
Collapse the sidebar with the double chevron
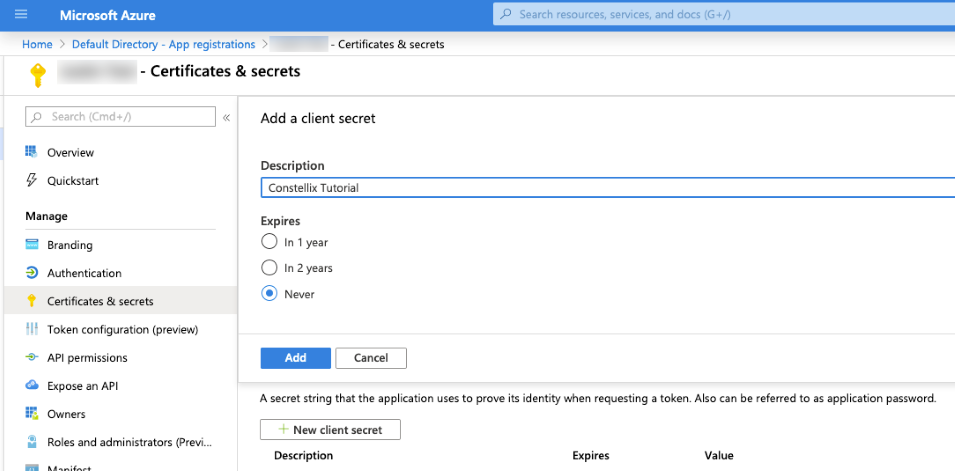[227, 117]
